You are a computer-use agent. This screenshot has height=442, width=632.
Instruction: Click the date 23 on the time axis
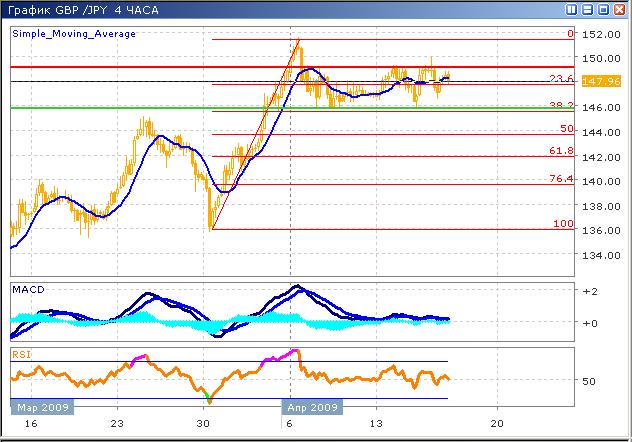coord(117,423)
